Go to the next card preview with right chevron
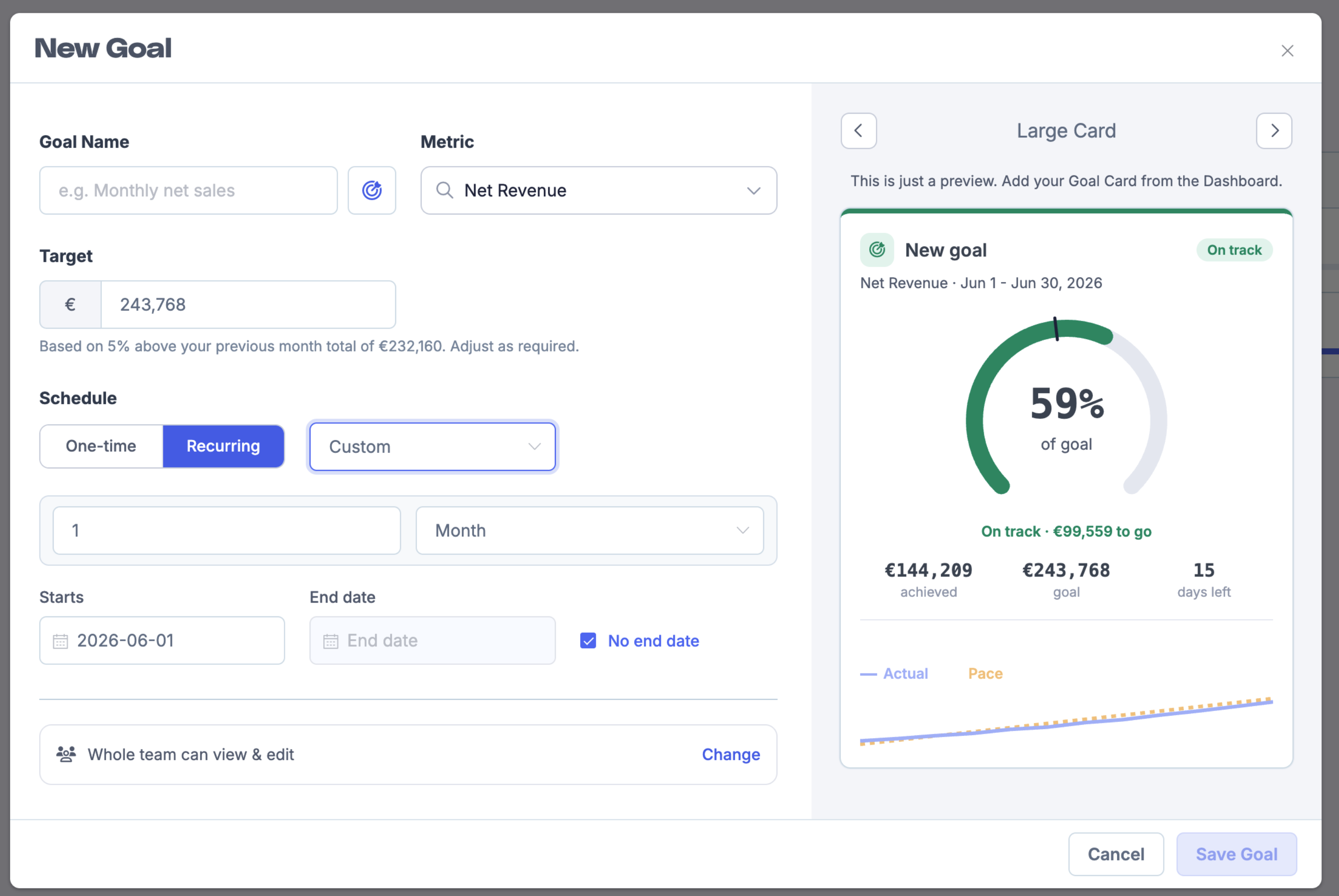Viewport: 1339px width, 896px height. [1274, 131]
